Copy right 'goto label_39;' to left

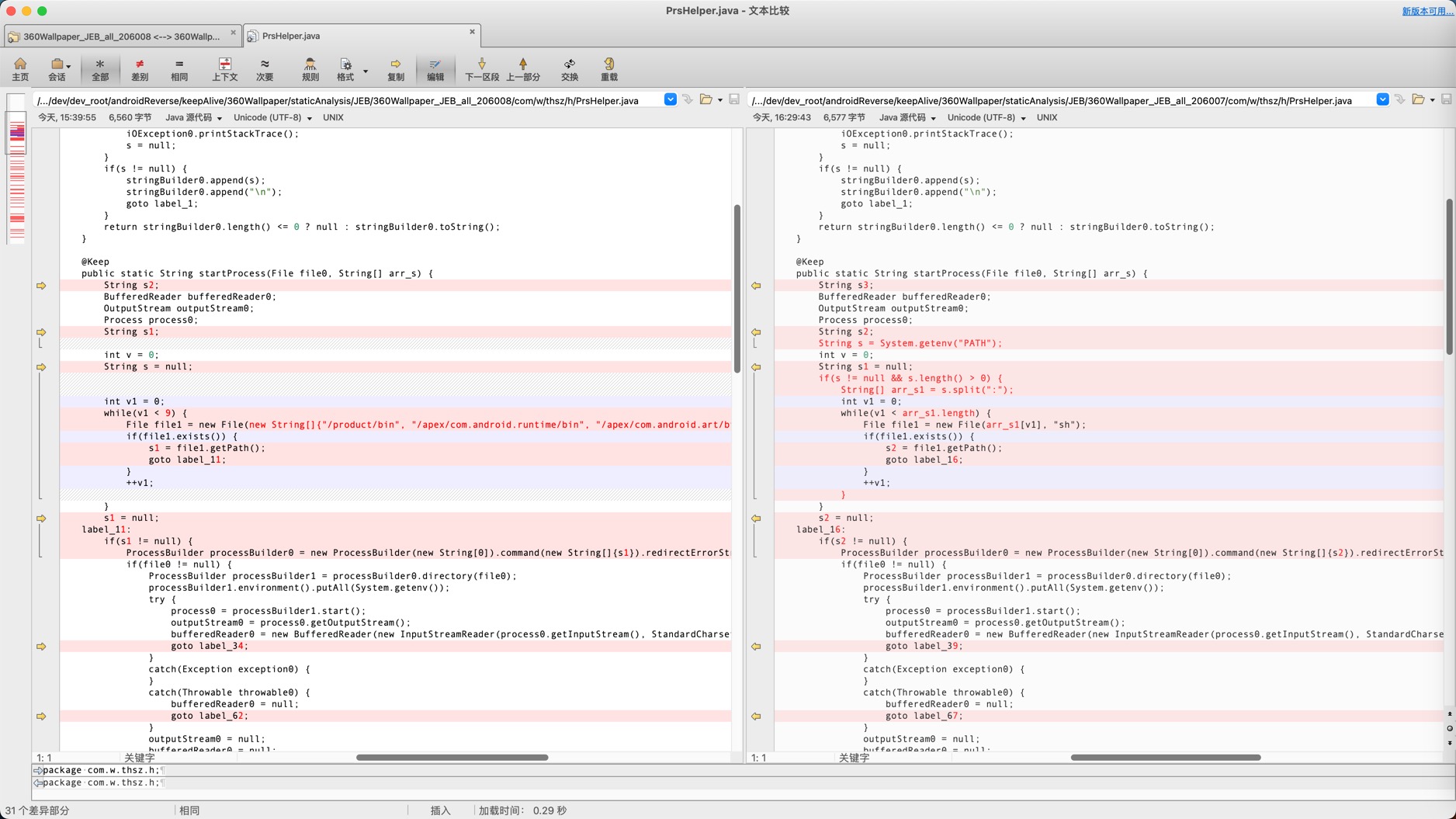tap(756, 647)
